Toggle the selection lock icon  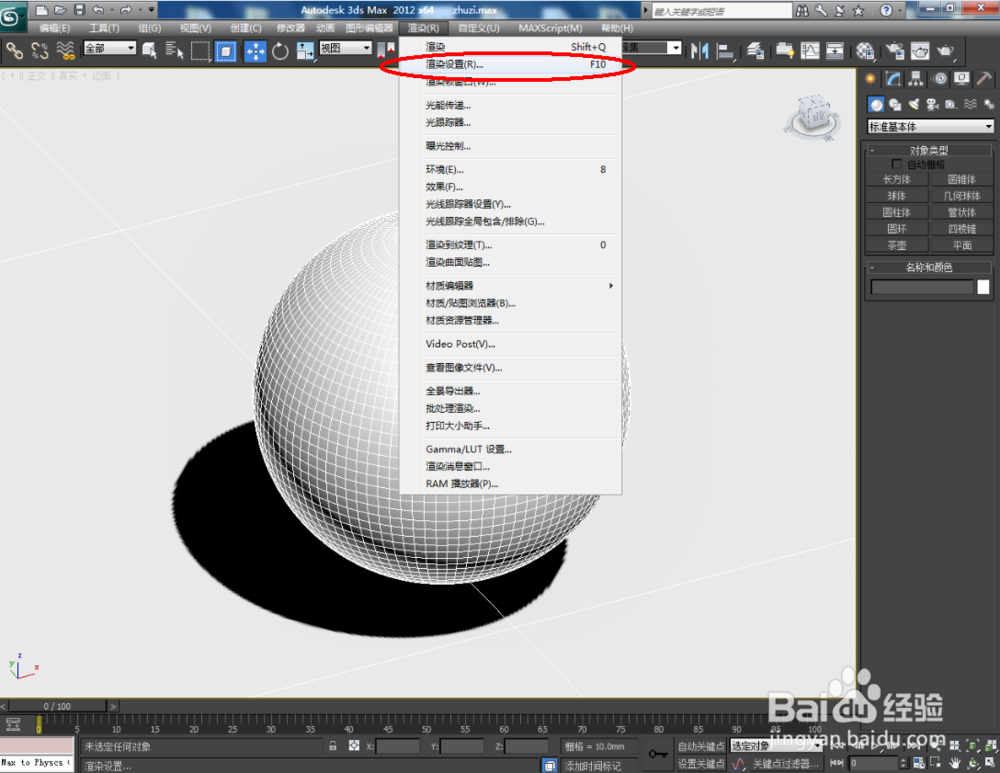(x=333, y=746)
